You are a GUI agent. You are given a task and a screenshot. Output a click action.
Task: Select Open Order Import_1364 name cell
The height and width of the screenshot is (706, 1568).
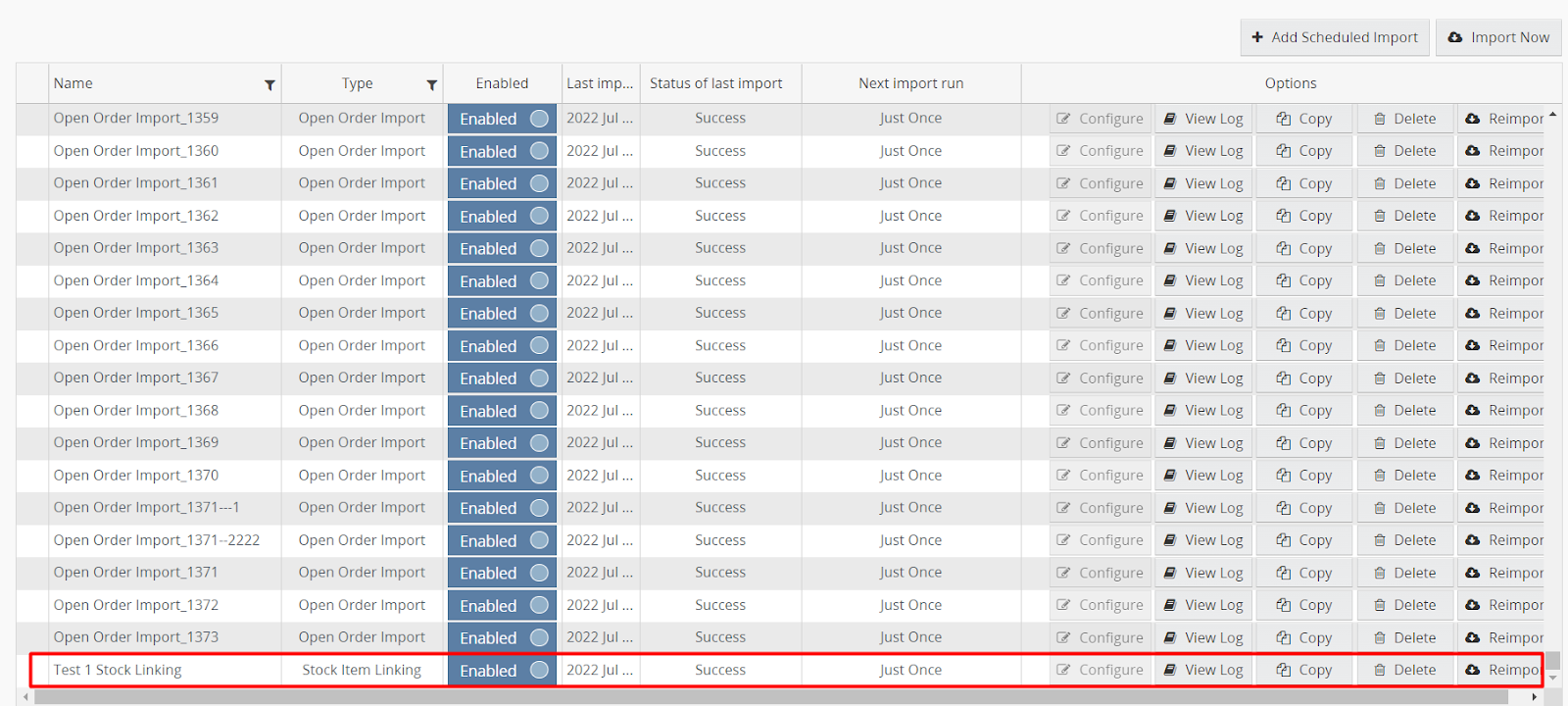pyautogui.click(x=165, y=280)
